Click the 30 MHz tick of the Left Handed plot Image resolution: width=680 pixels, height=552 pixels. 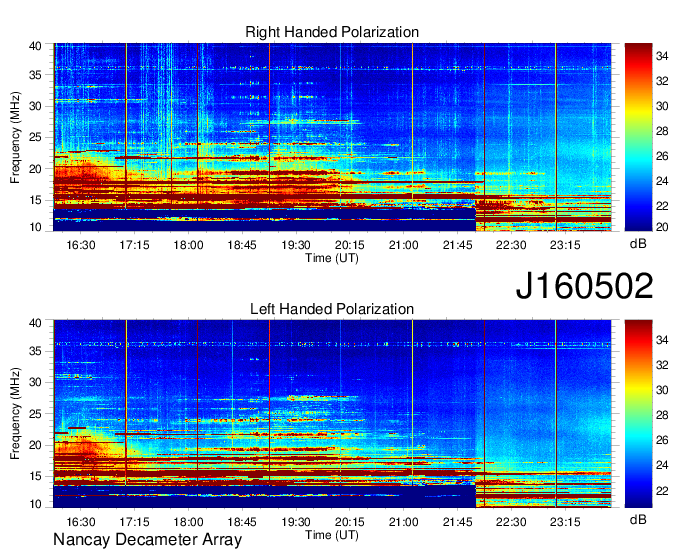click(x=35, y=382)
